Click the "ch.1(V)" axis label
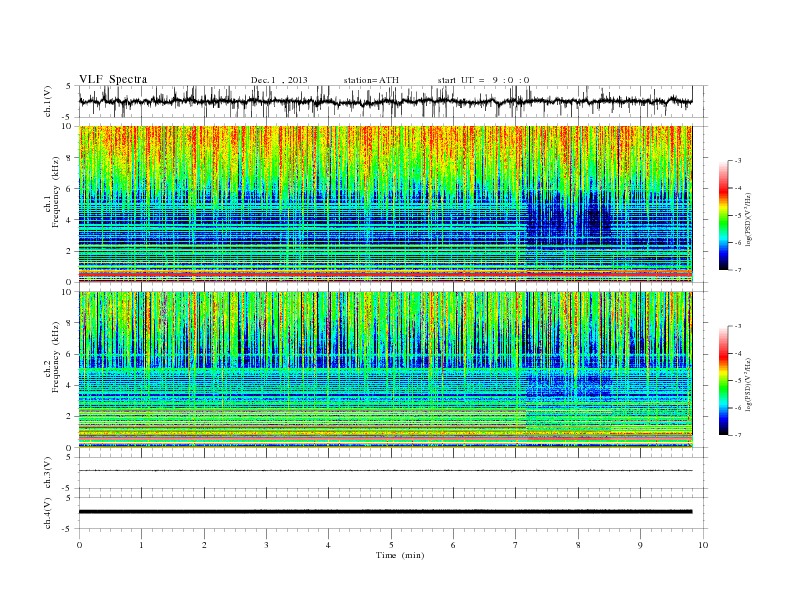The height and width of the screenshot is (612, 792). (x=48, y=101)
